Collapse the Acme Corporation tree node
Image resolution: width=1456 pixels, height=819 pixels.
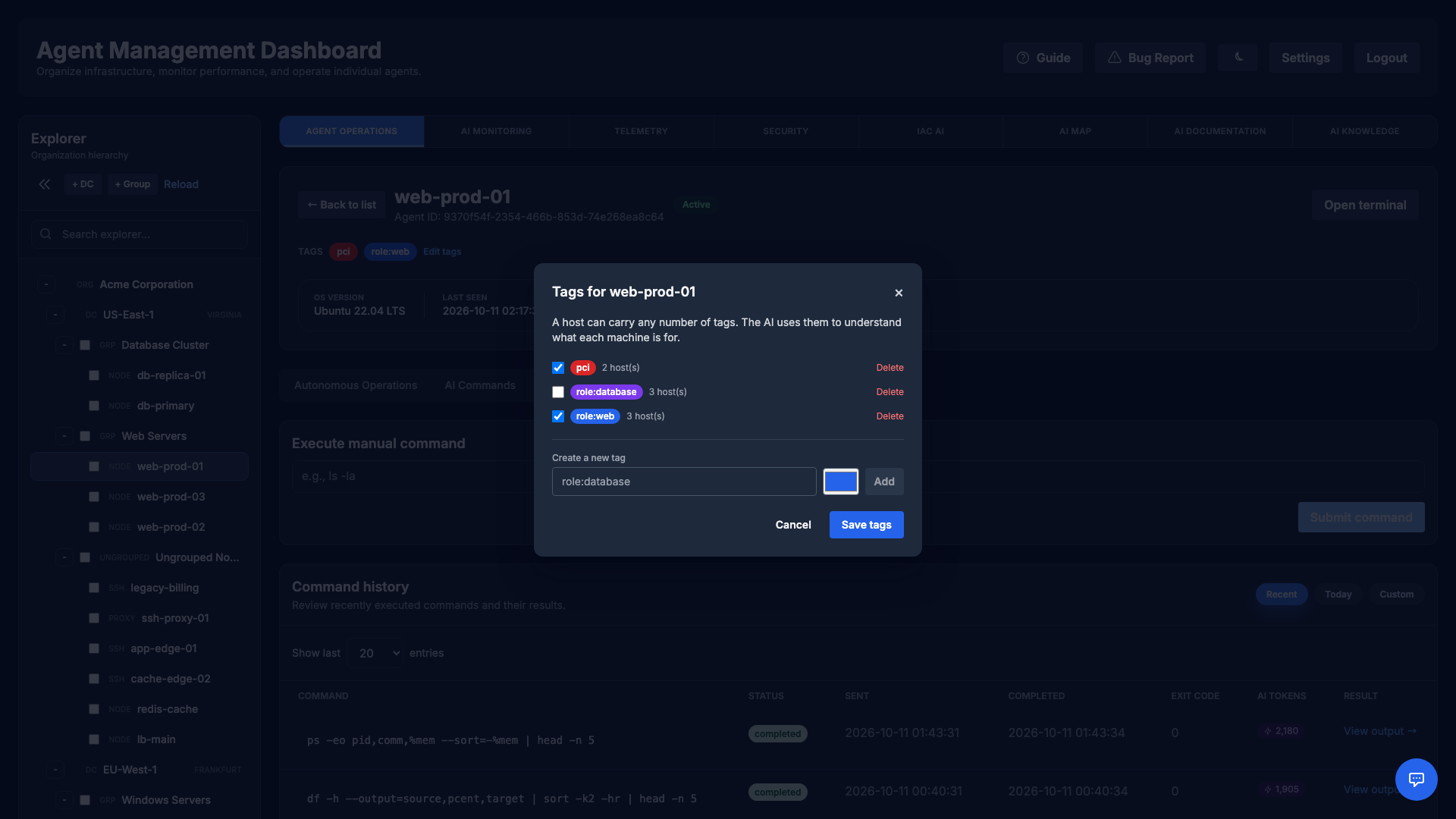coord(46,284)
